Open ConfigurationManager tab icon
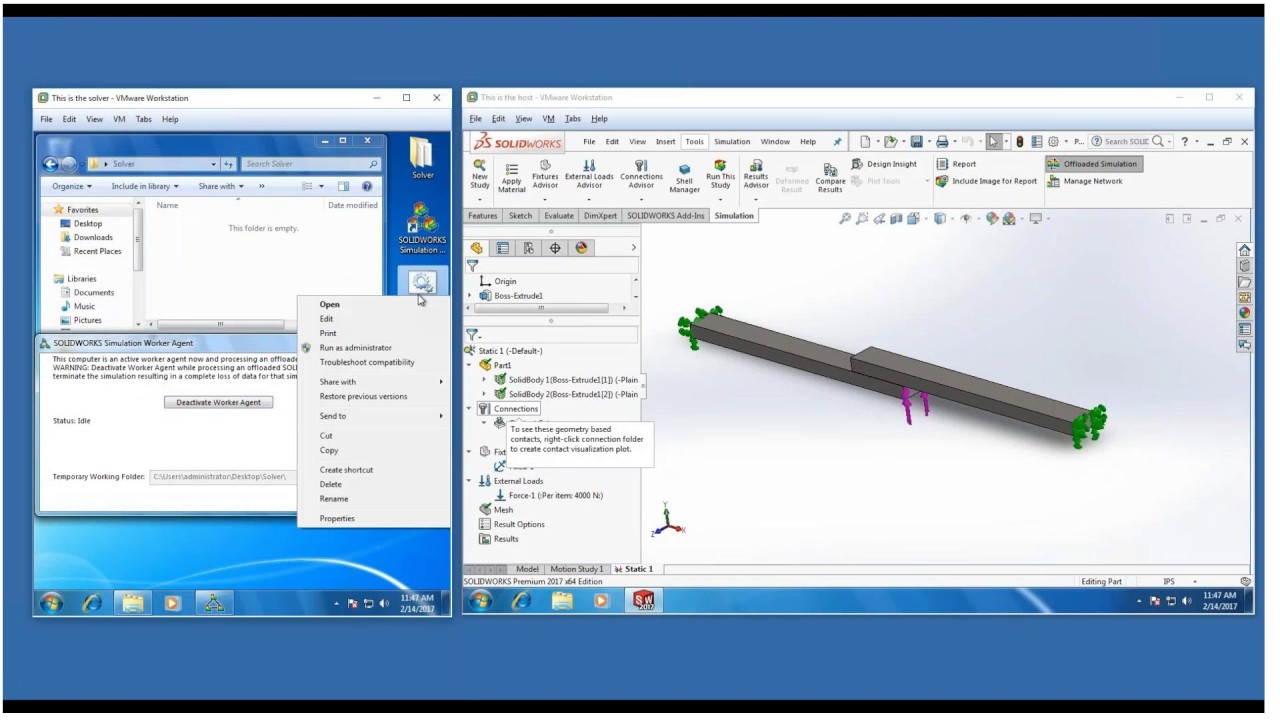The height and width of the screenshot is (720, 1280). click(x=529, y=248)
